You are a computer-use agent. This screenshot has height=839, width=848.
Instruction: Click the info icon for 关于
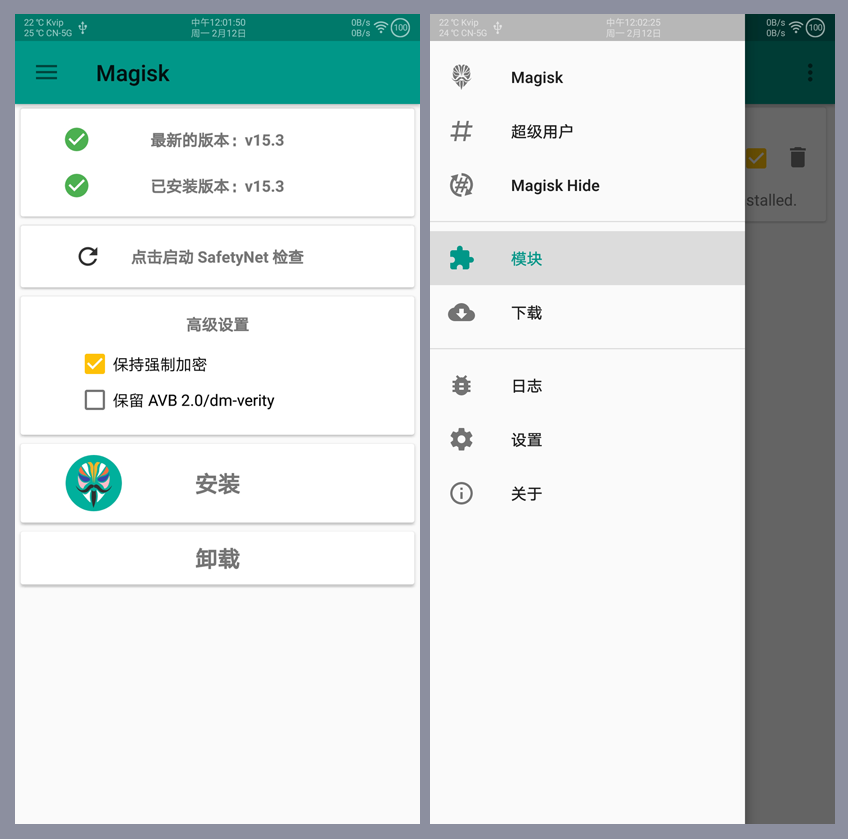coord(461,494)
